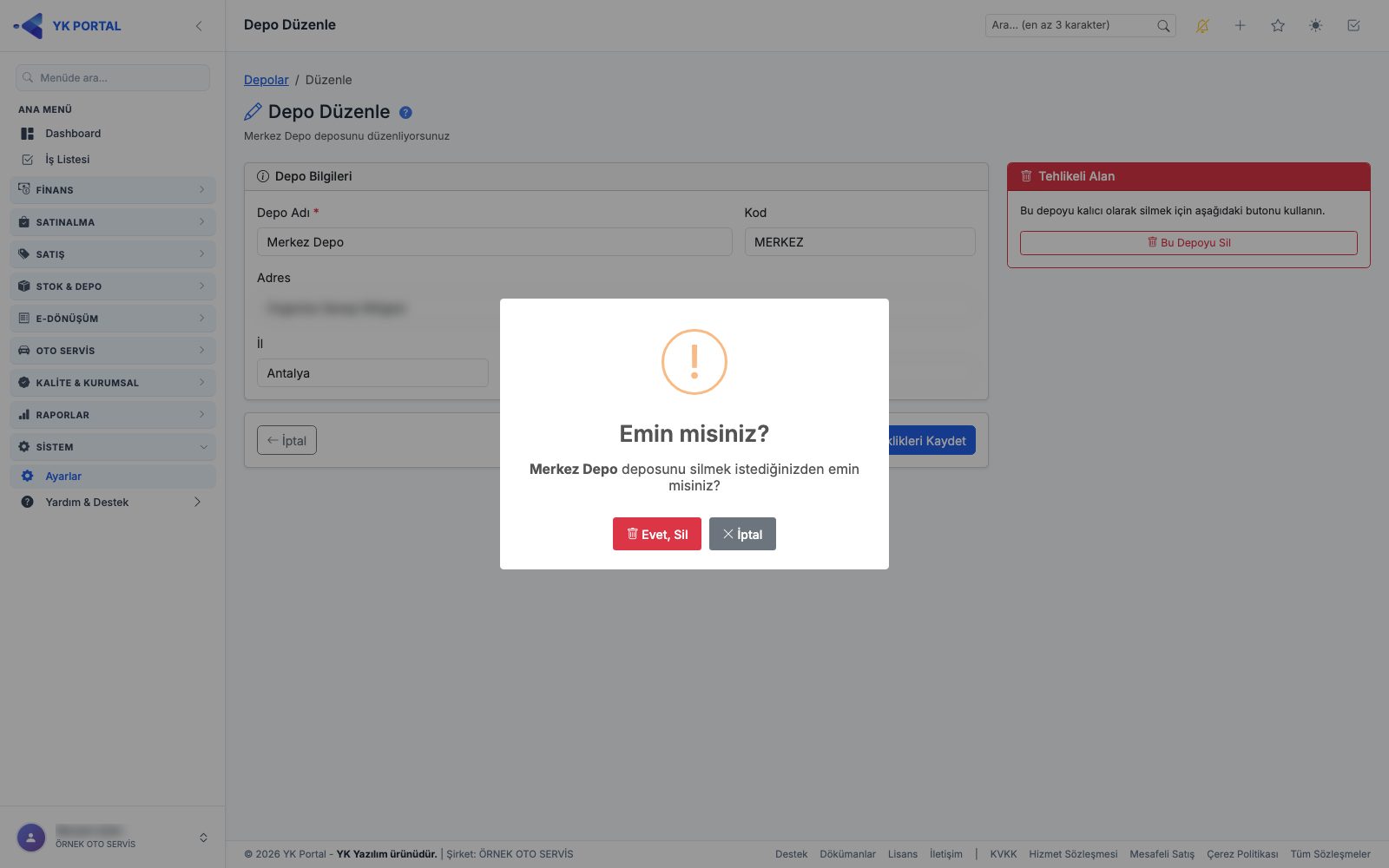
Task: Click the OTO SERVİS car icon
Action: point(24,351)
